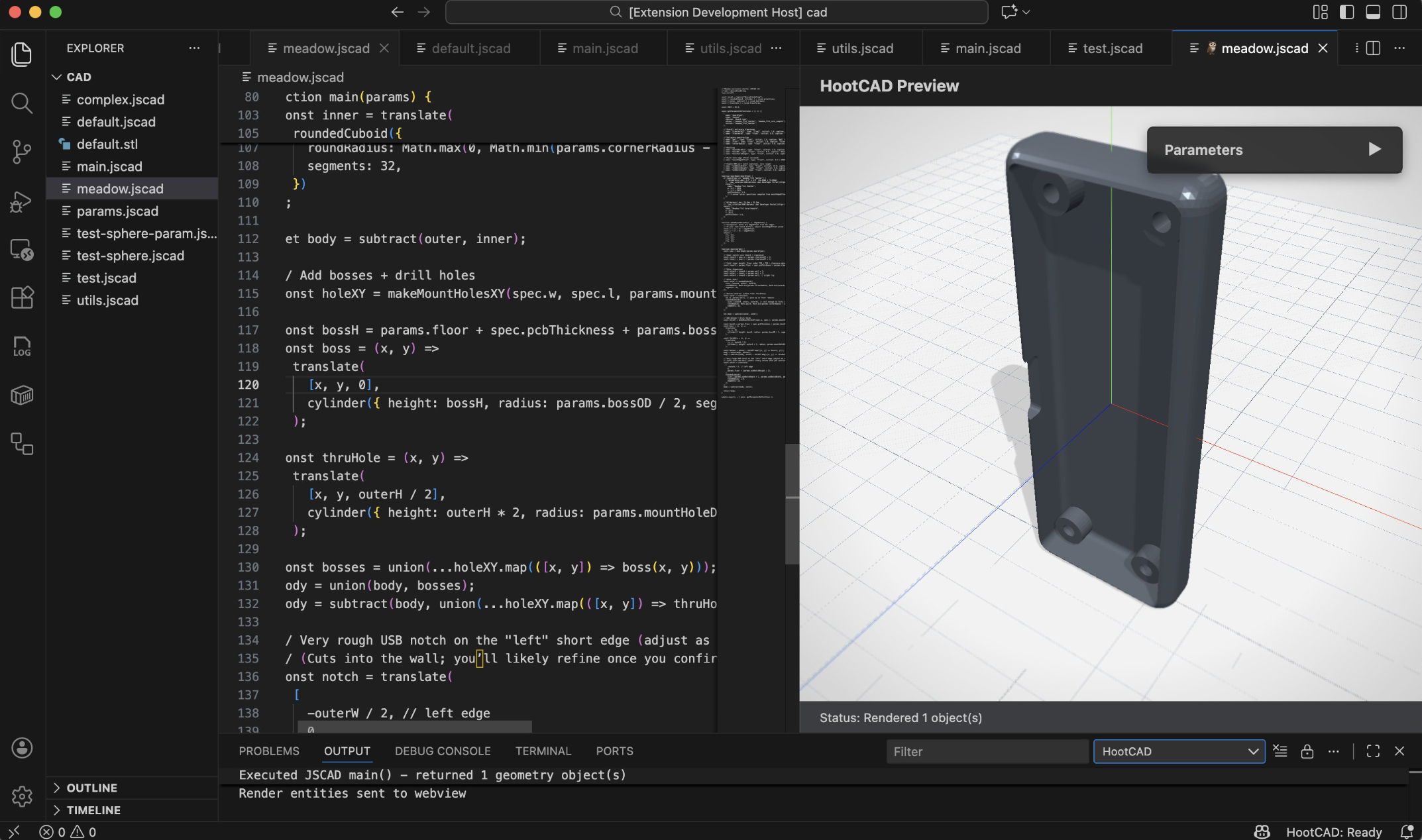
Task: Open the LOG sidebar view
Action: [x=22, y=346]
